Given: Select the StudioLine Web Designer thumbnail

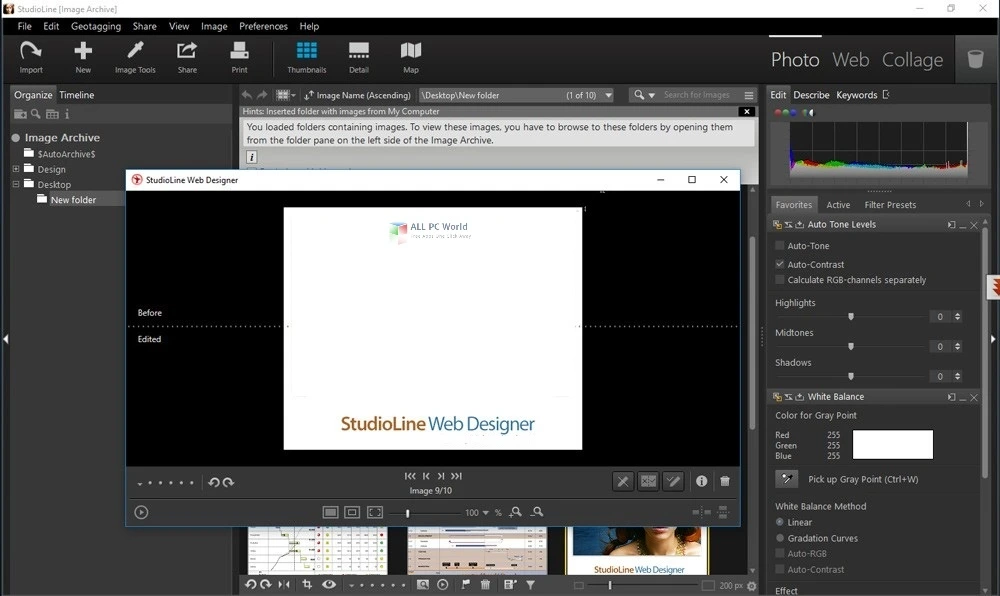Looking at the screenshot, I should 637,549.
